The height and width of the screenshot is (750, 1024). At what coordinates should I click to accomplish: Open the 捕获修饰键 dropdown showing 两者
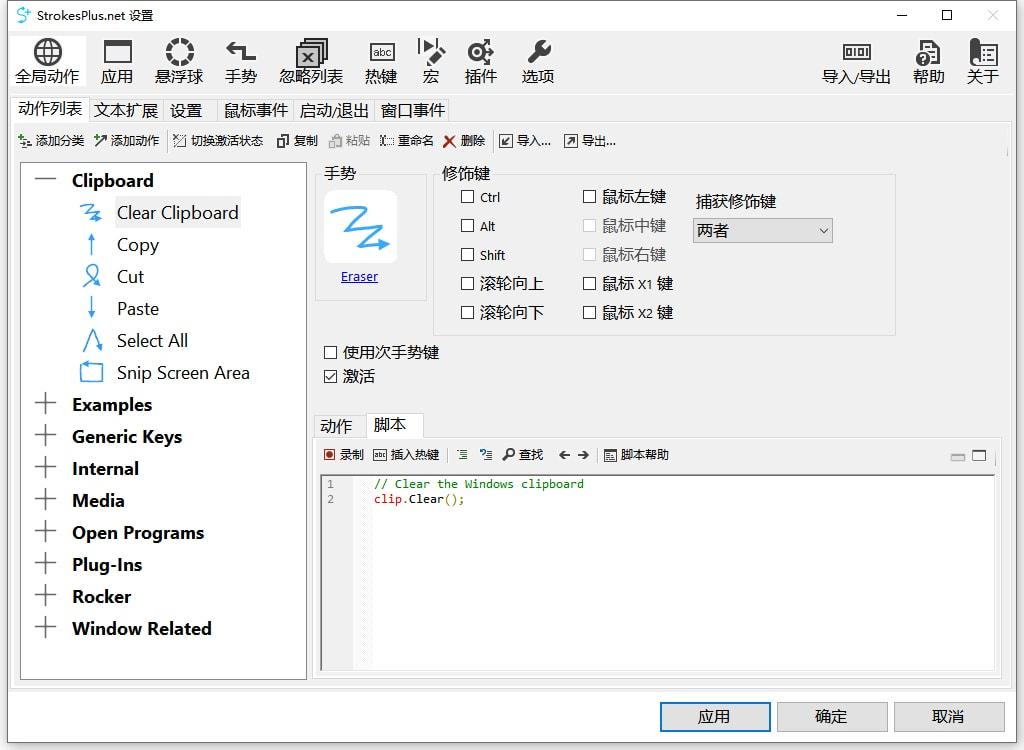(x=762, y=230)
